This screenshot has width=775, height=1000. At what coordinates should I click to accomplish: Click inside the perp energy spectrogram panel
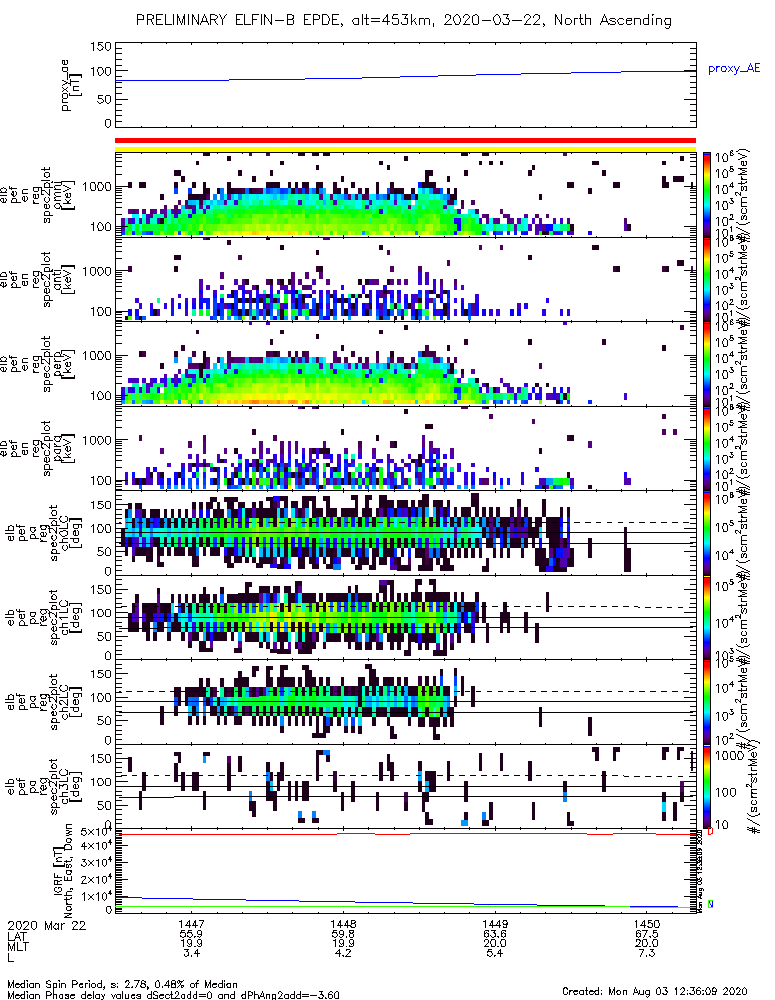coord(405,364)
